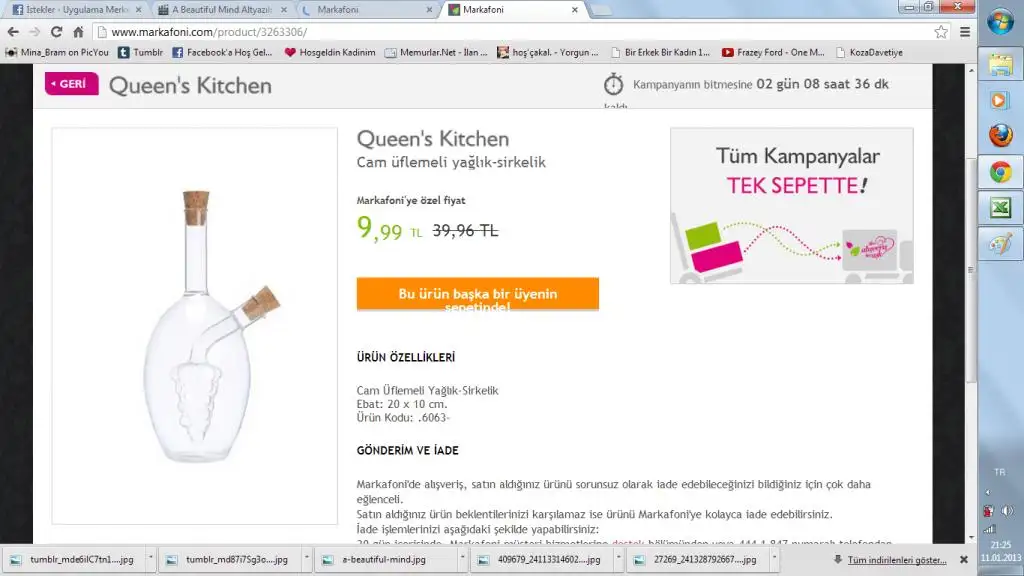Click the Tüm Kampanyalar Tek Sepette banner
Viewport: 1024px width, 576px height.
coord(792,206)
